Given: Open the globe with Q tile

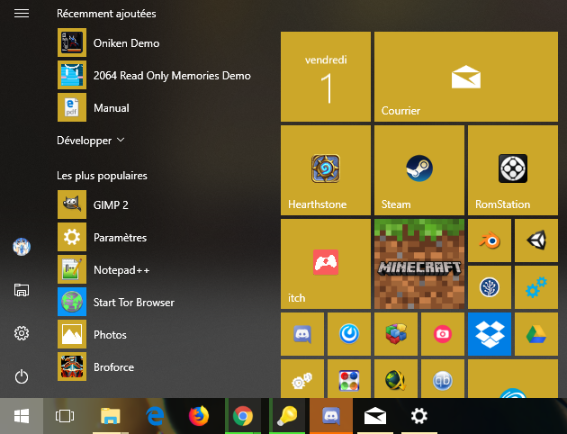Looking at the screenshot, I should click(396, 379).
